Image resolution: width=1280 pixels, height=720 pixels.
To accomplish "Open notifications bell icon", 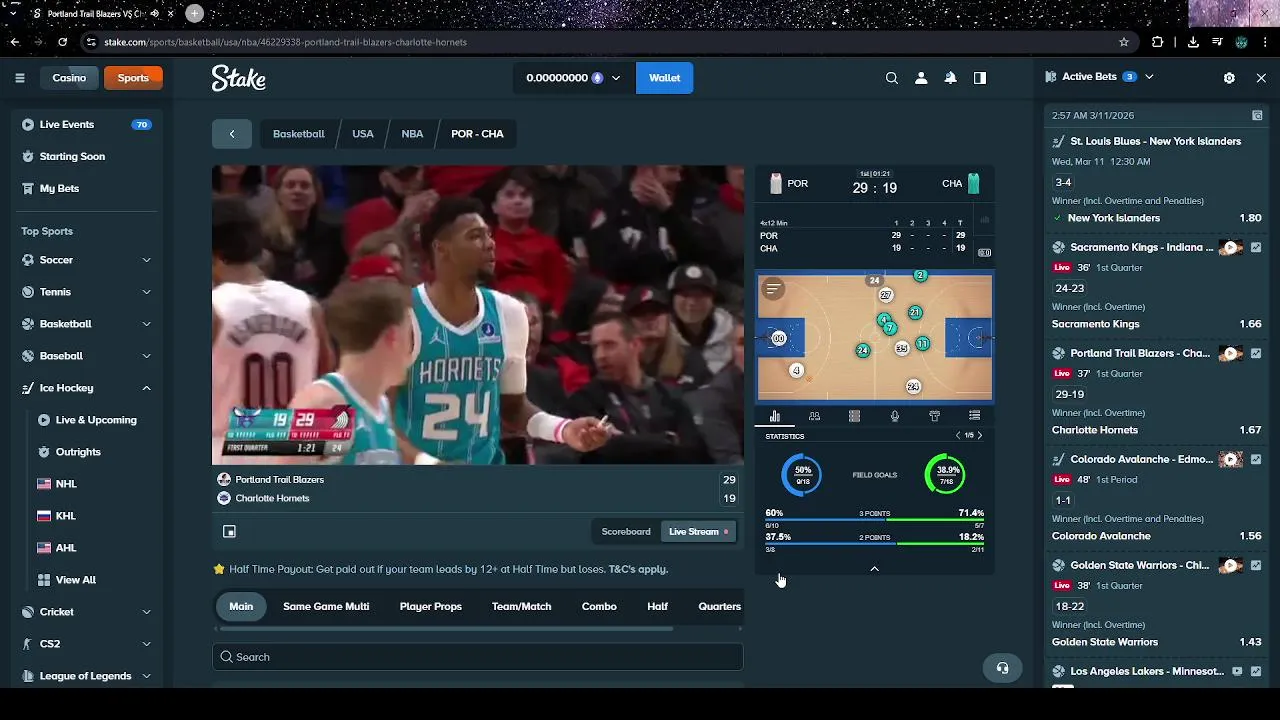I will click(950, 78).
